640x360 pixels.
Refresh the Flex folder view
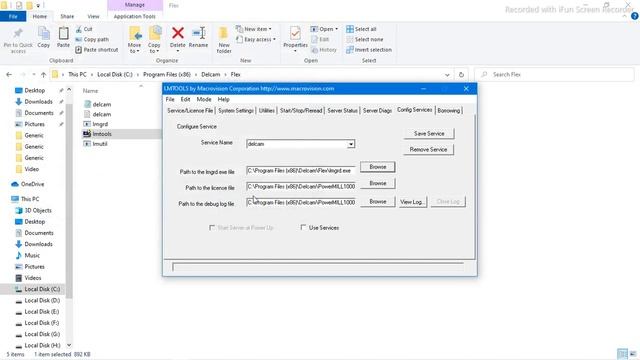[461, 75]
